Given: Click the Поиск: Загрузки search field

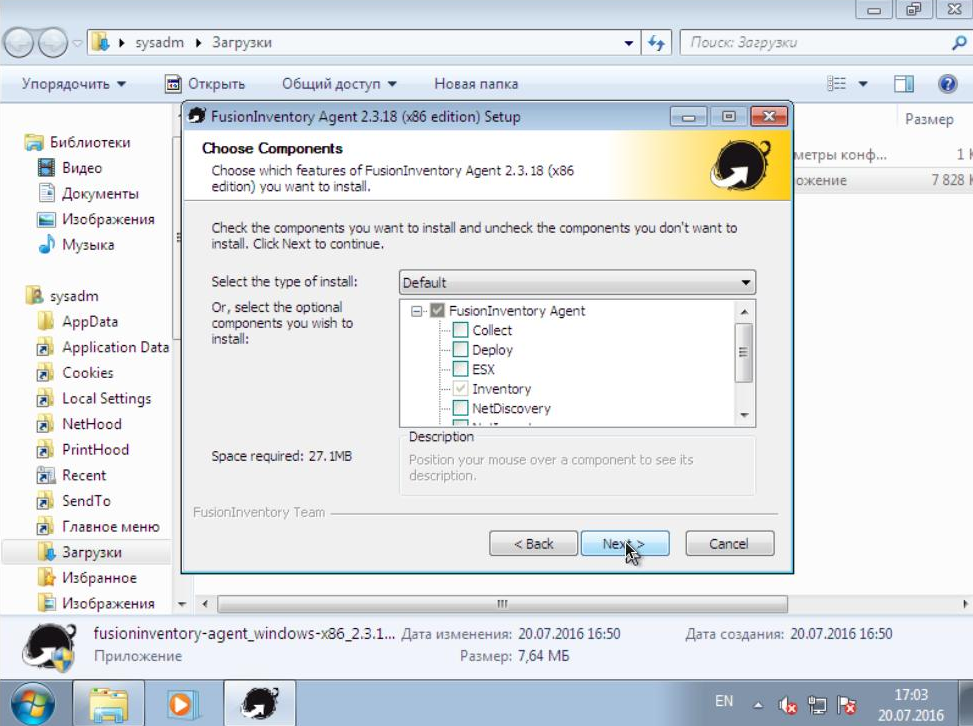Looking at the screenshot, I should pyautogui.click(x=815, y=43).
